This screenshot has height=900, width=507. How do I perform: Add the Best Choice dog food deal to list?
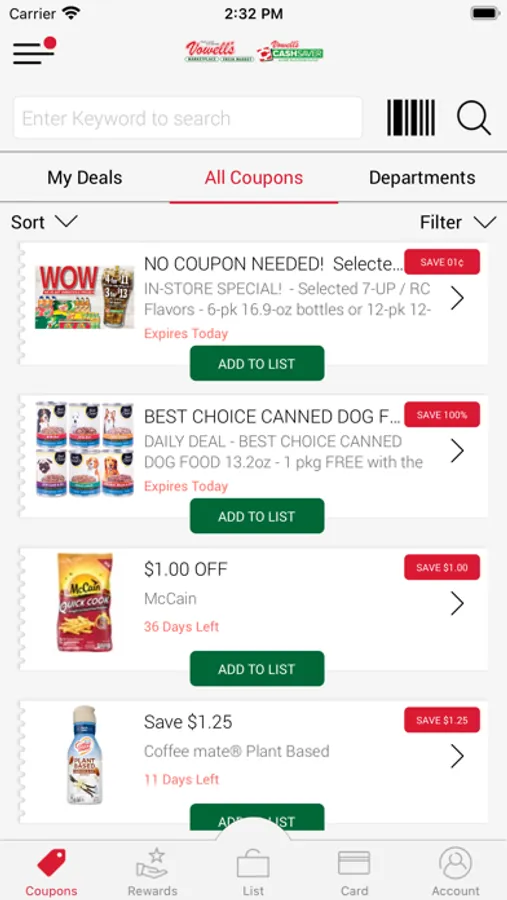click(x=257, y=516)
